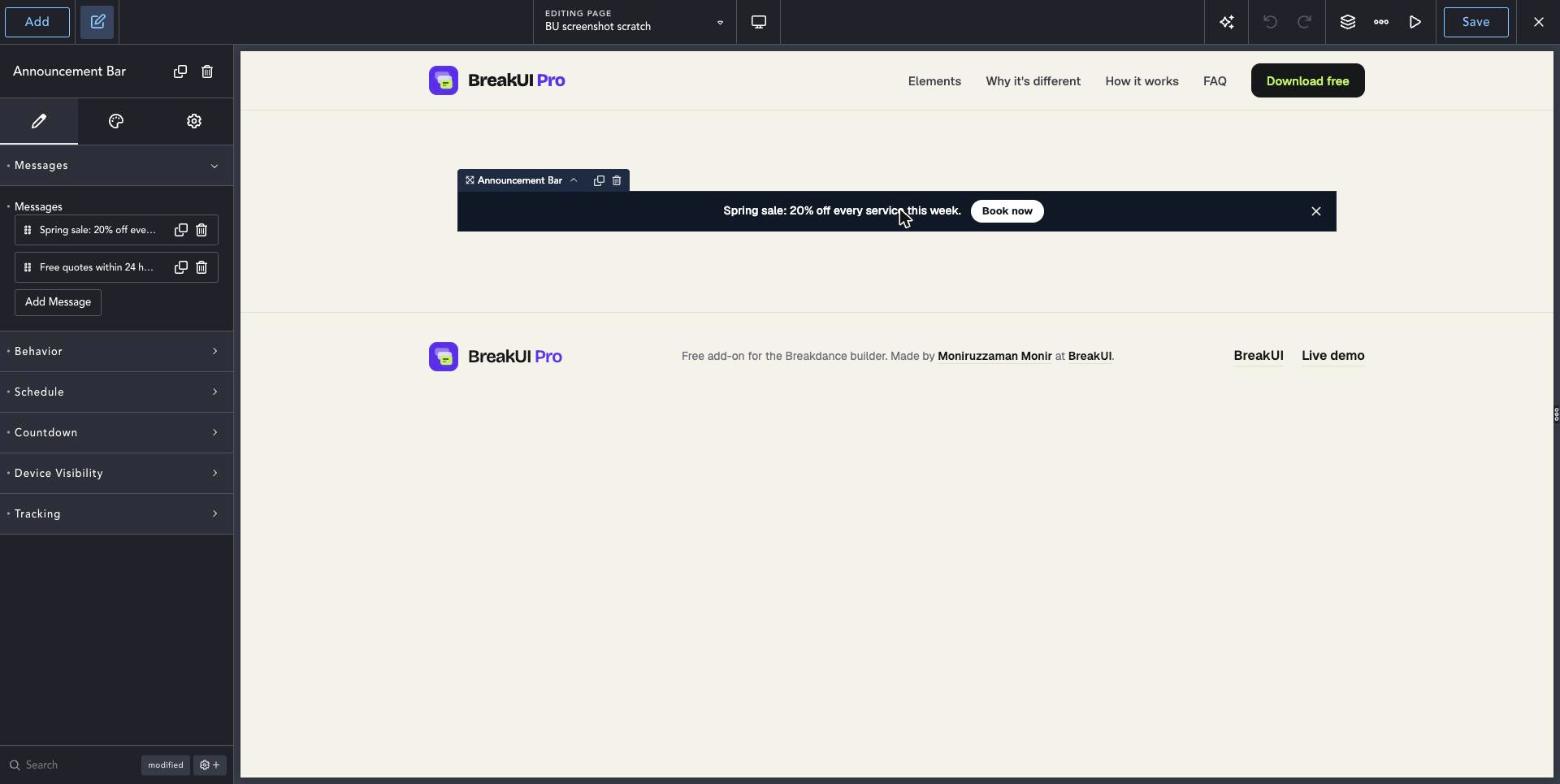Expand the Tracking section
Image resolution: width=1560 pixels, height=784 pixels.
coord(116,514)
